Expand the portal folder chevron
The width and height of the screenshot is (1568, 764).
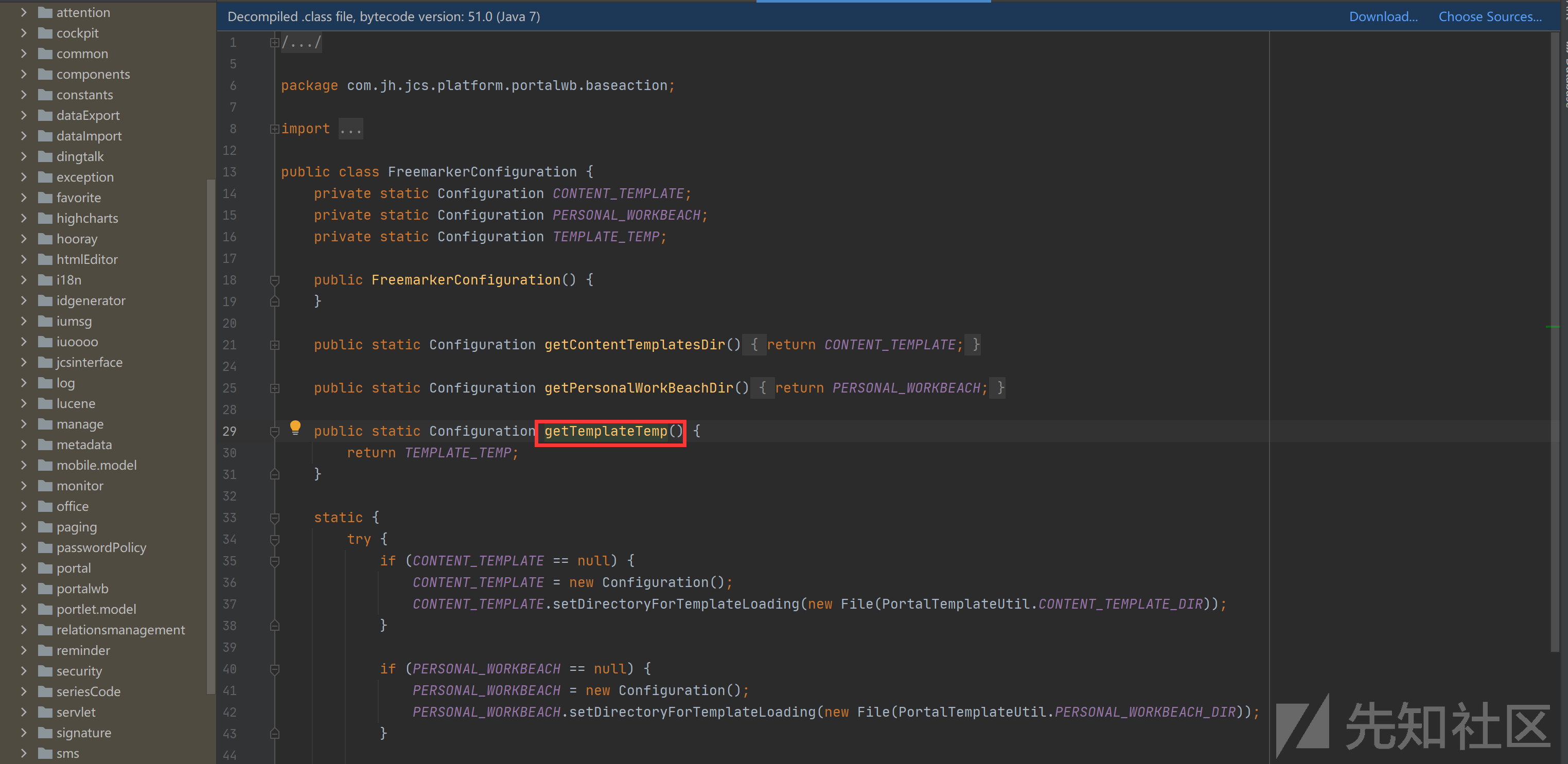[24, 568]
